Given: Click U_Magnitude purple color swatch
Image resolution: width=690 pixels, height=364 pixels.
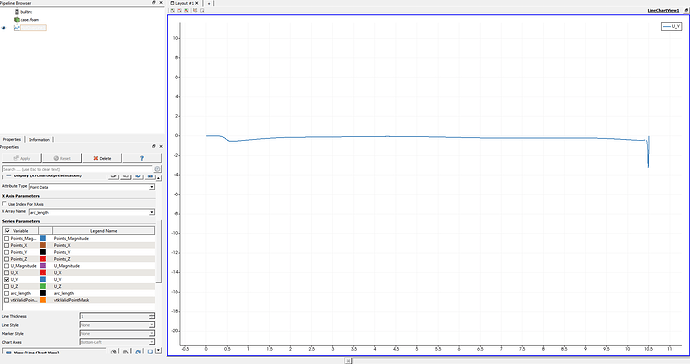Looking at the screenshot, I should [x=43, y=266].
